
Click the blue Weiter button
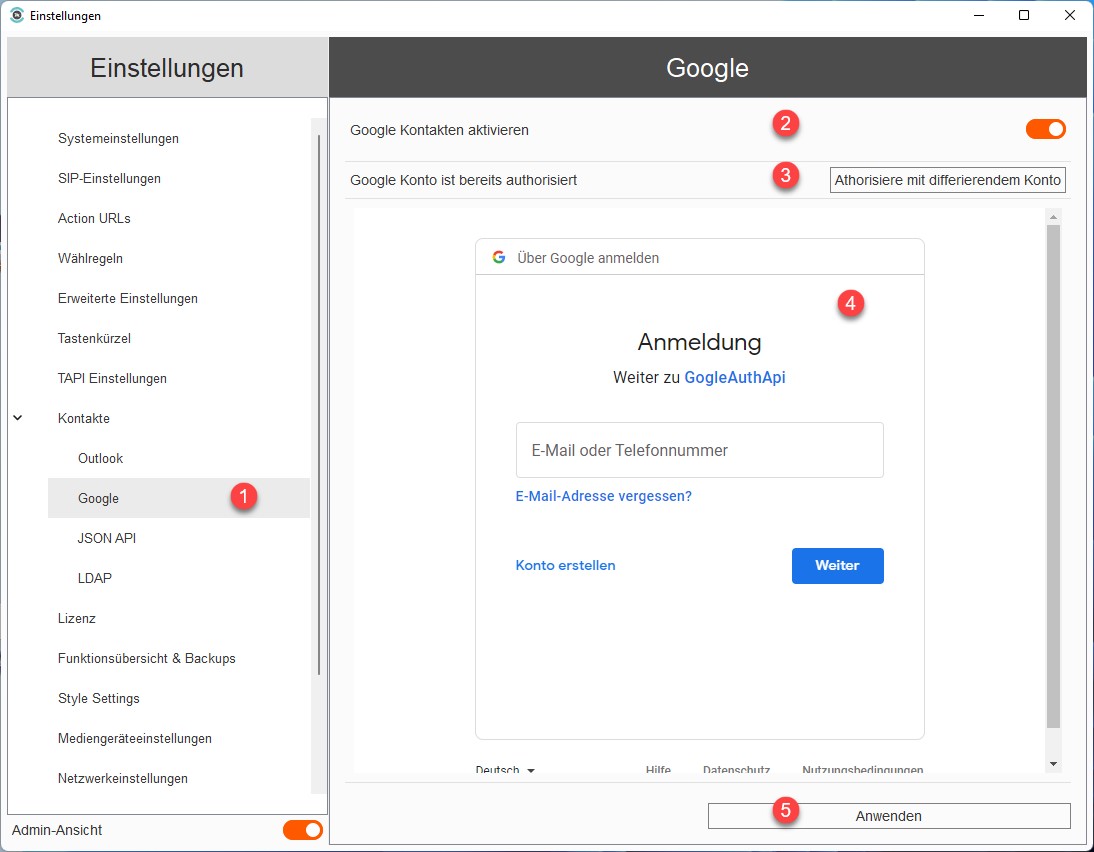pyautogui.click(x=837, y=565)
